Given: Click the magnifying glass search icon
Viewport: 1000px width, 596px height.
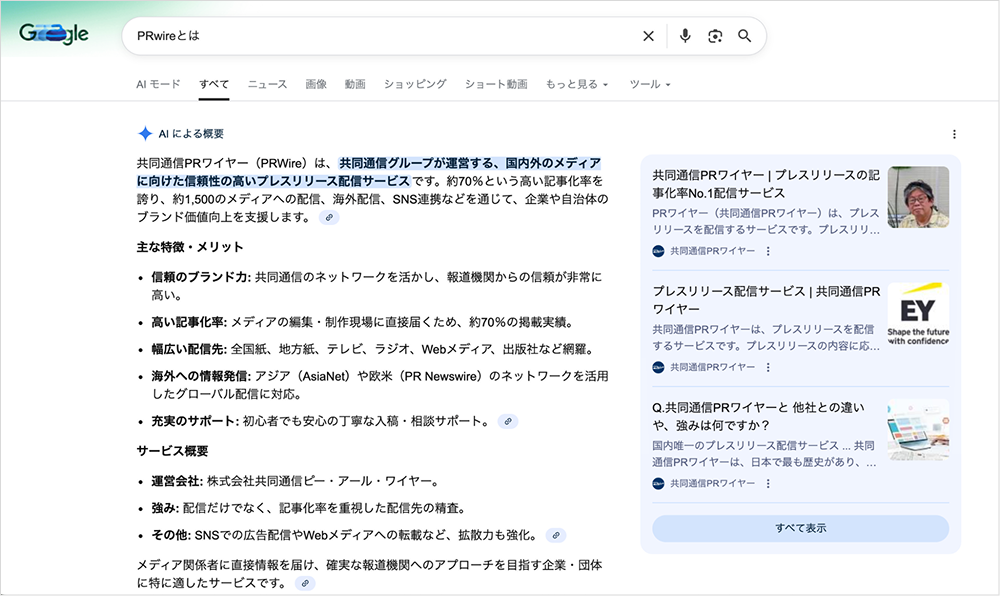Looking at the screenshot, I should (x=745, y=36).
